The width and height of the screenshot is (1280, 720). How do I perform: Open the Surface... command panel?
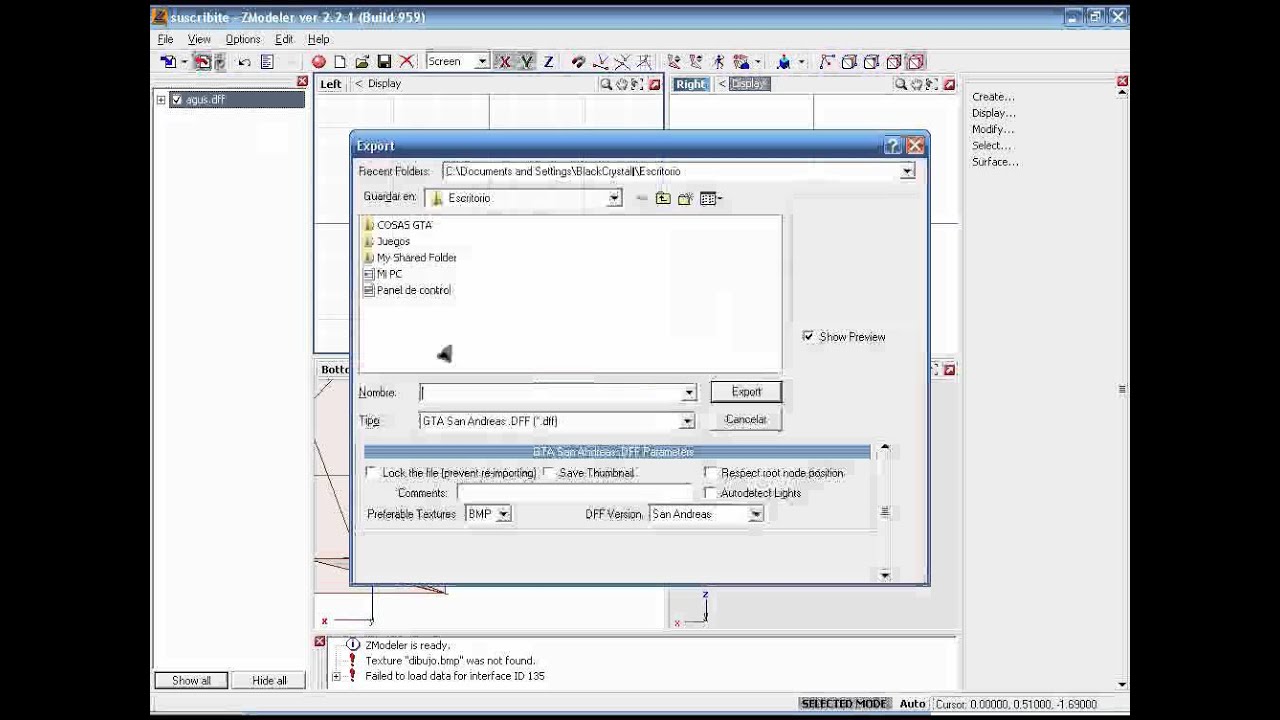tap(995, 161)
